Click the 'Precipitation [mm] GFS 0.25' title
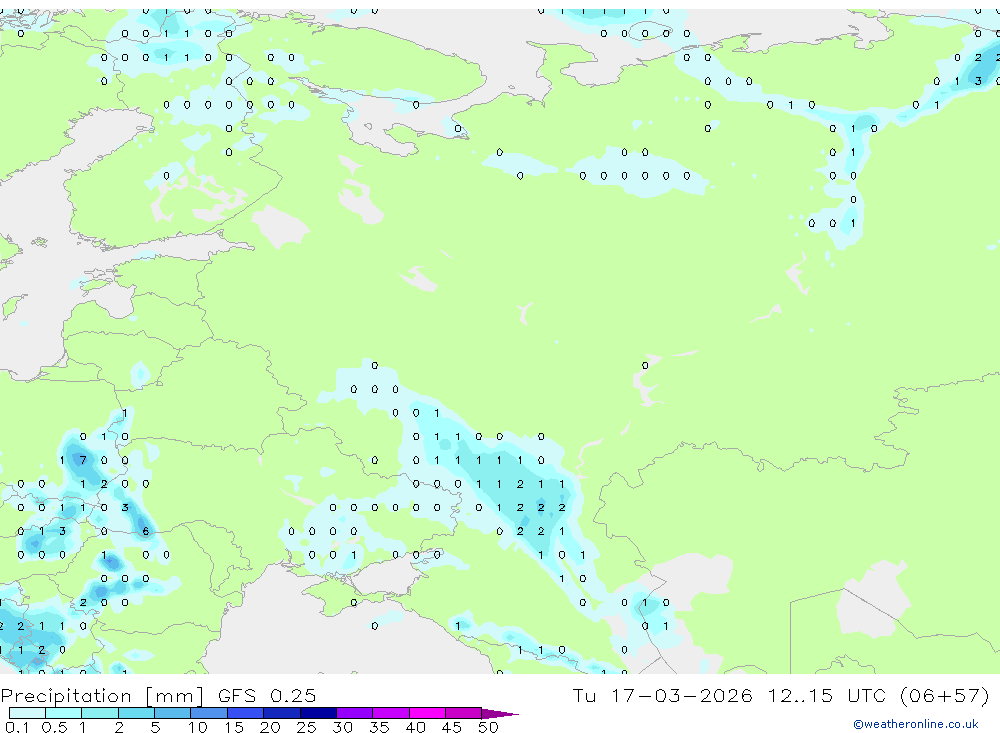 (158, 696)
